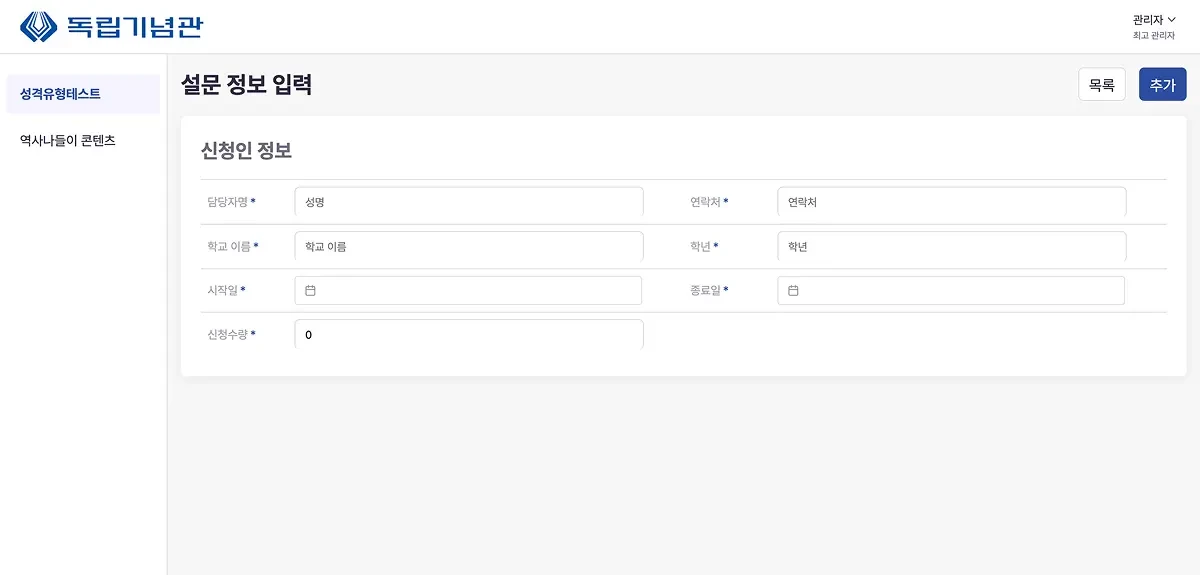Click the blue 추가 button
Viewport: 1200px width, 575px height.
click(x=1162, y=85)
